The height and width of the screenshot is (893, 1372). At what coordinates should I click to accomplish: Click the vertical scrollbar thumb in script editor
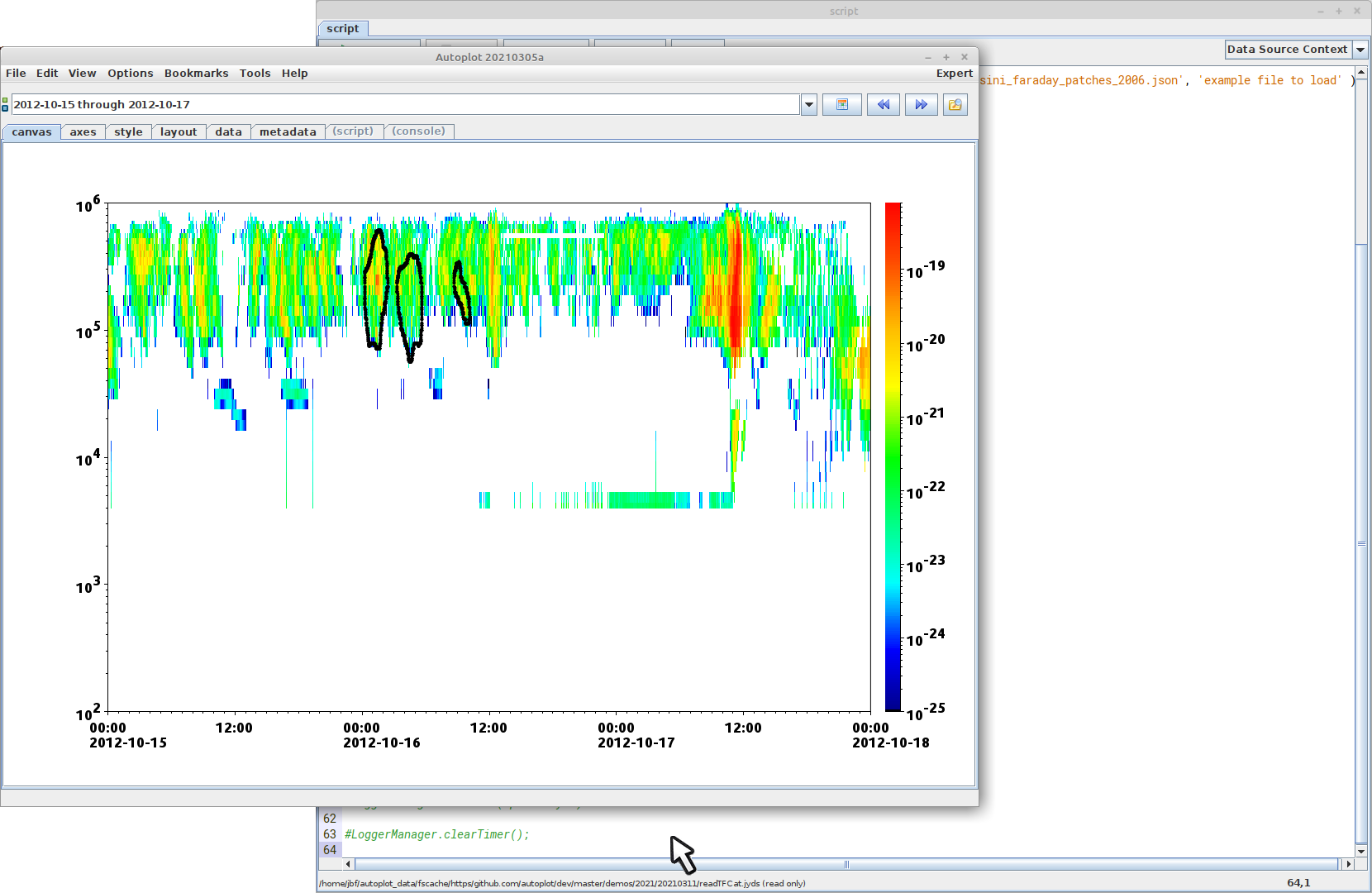tap(1361, 544)
